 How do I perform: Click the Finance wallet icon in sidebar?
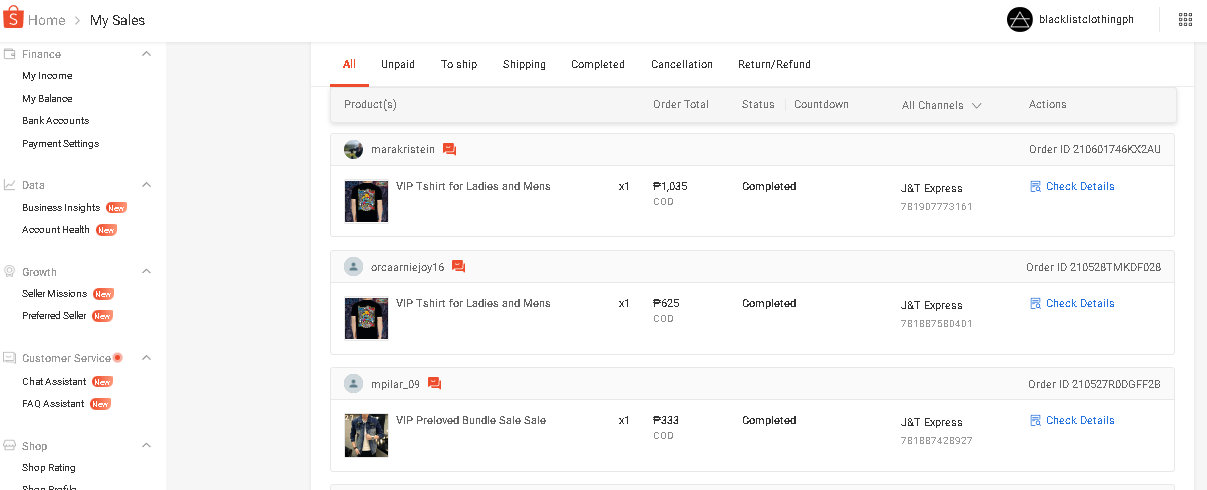point(9,54)
